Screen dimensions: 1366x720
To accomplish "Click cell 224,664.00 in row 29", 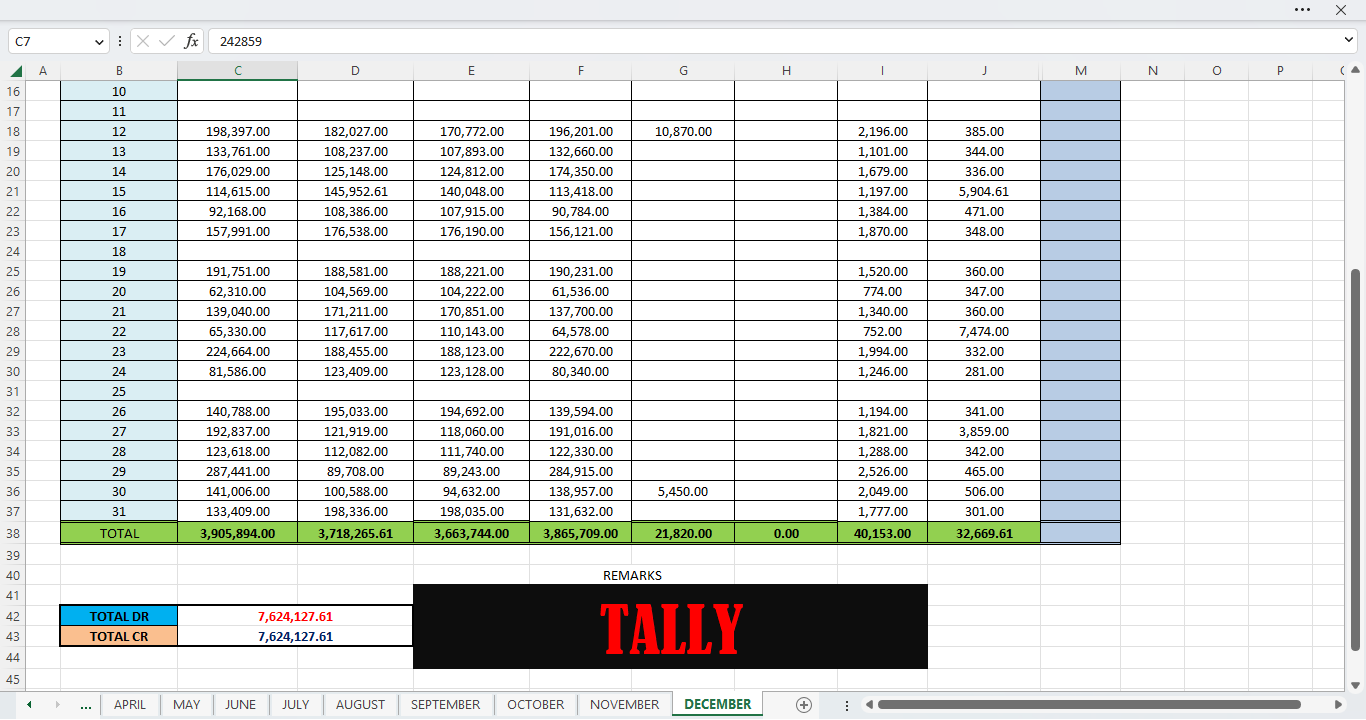I will pos(237,351).
